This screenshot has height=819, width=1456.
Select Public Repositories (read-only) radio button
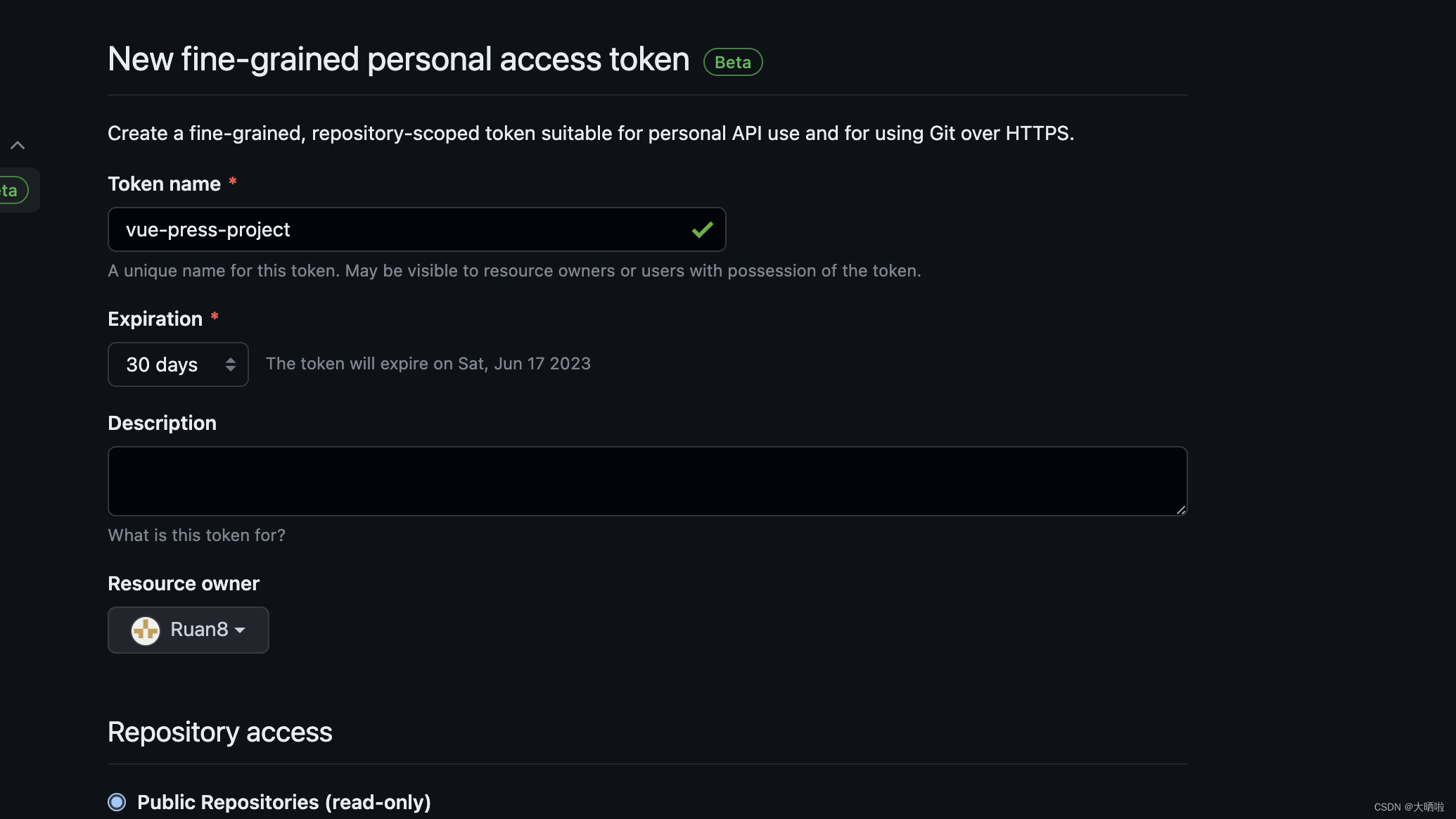coord(117,802)
